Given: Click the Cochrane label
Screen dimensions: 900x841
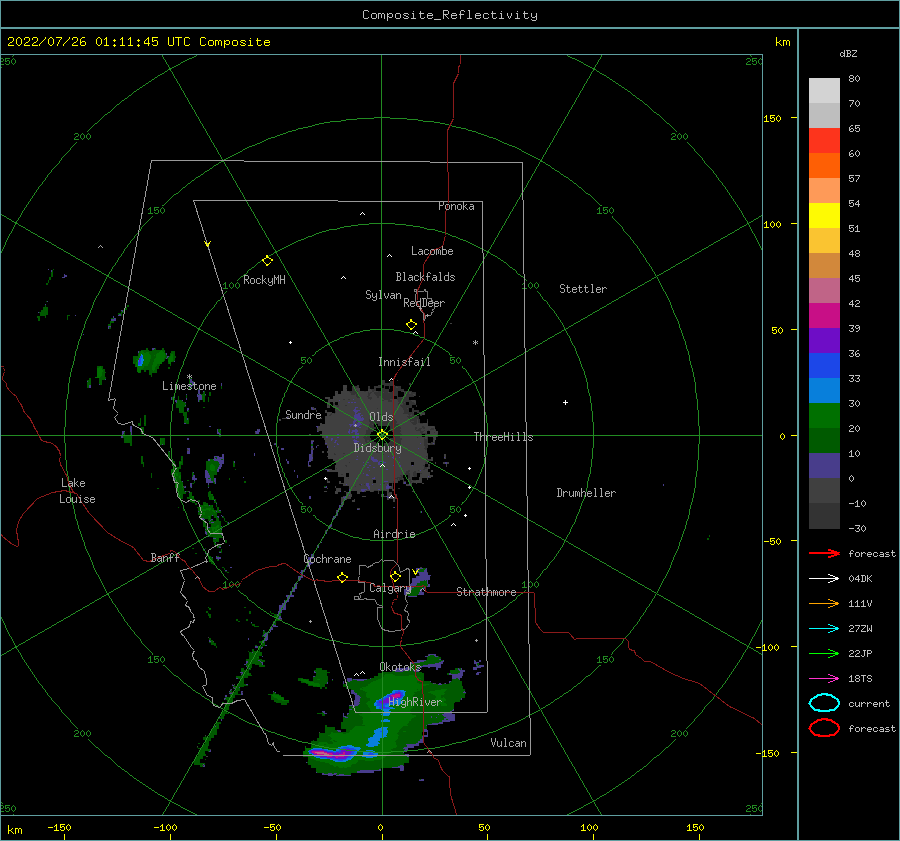Looking at the screenshot, I should pos(327,559).
